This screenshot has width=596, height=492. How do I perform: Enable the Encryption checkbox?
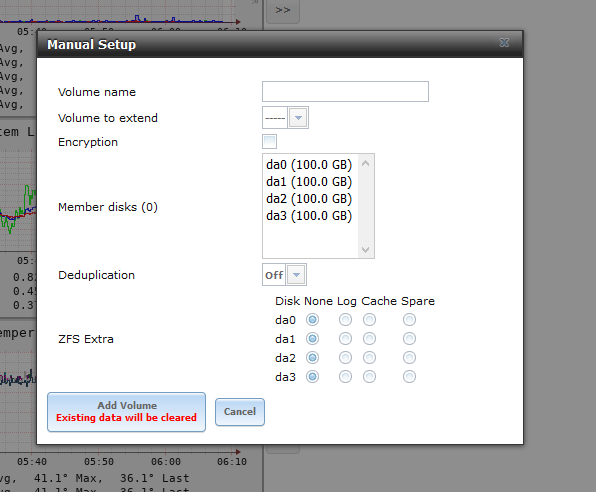(x=269, y=141)
